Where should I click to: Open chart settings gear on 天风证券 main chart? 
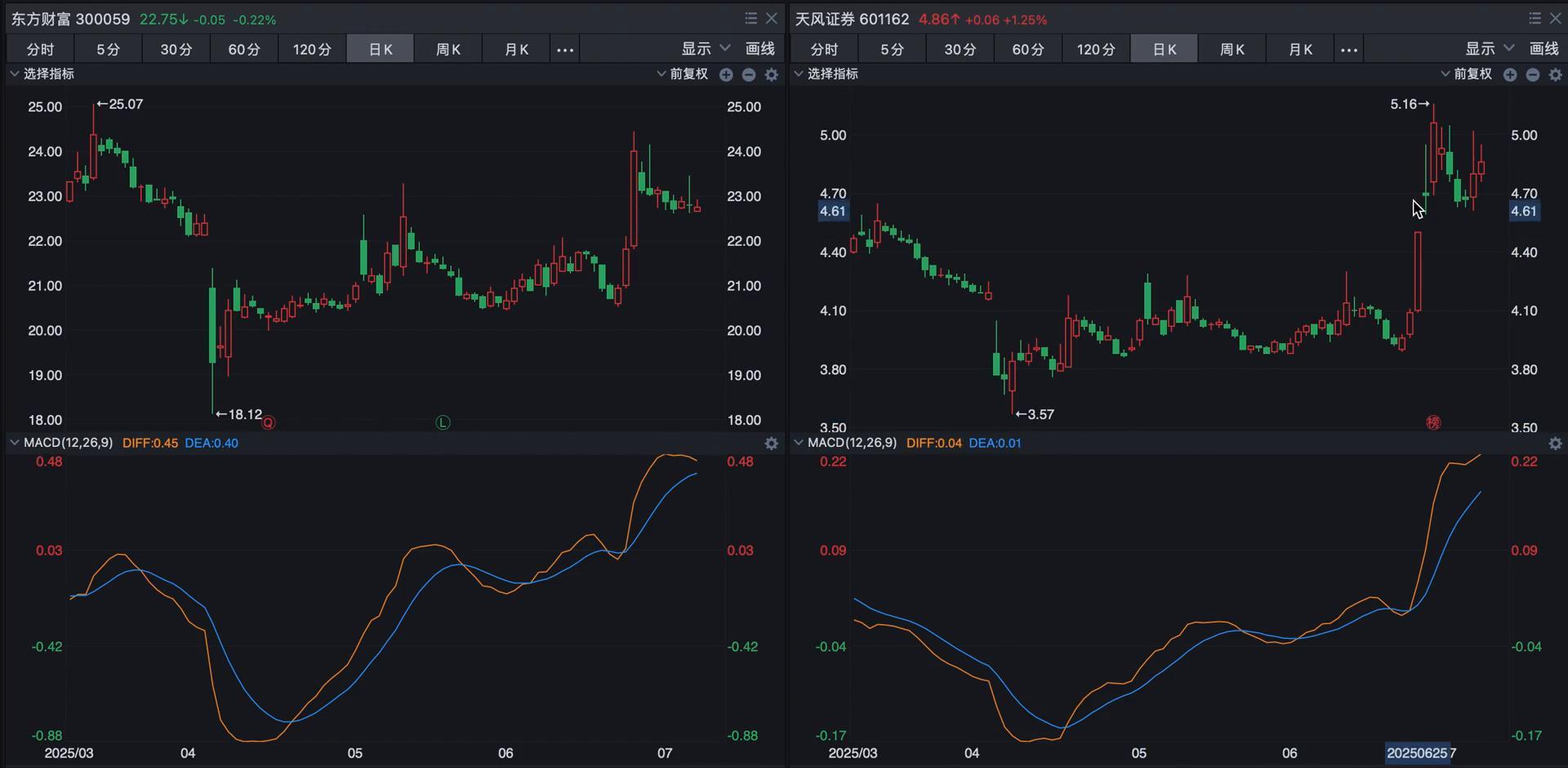(x=1556, y=74)
